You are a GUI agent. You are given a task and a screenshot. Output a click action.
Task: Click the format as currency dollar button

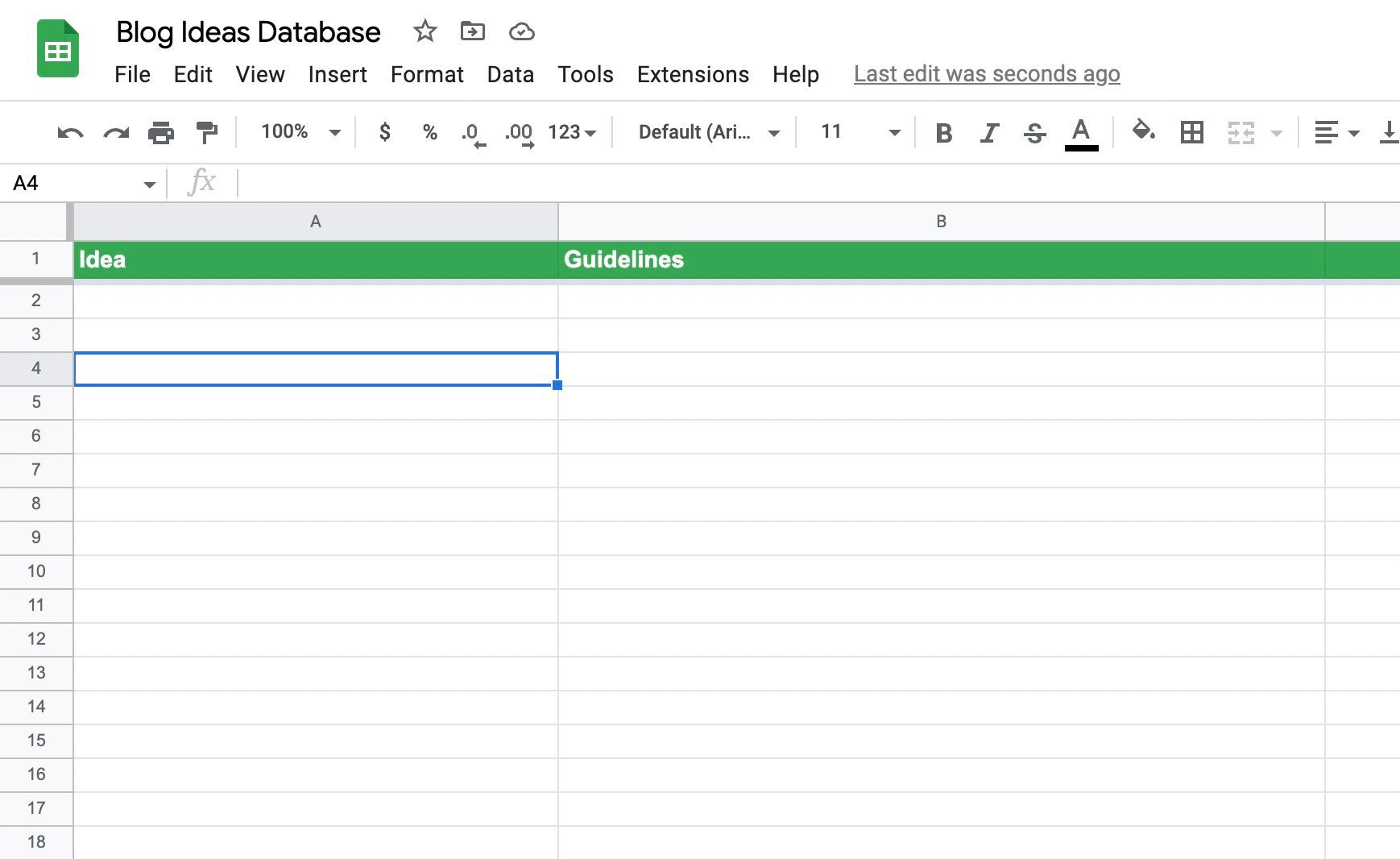tap(385, 132)
